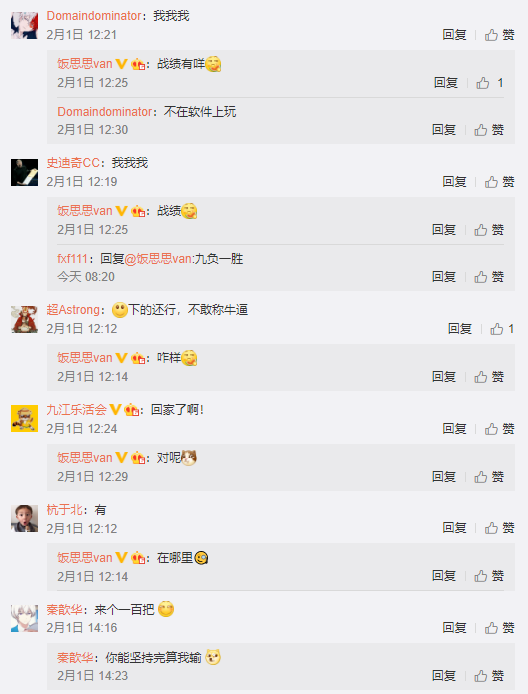Open 秦歆华's anime avatar

pos(24,618)
